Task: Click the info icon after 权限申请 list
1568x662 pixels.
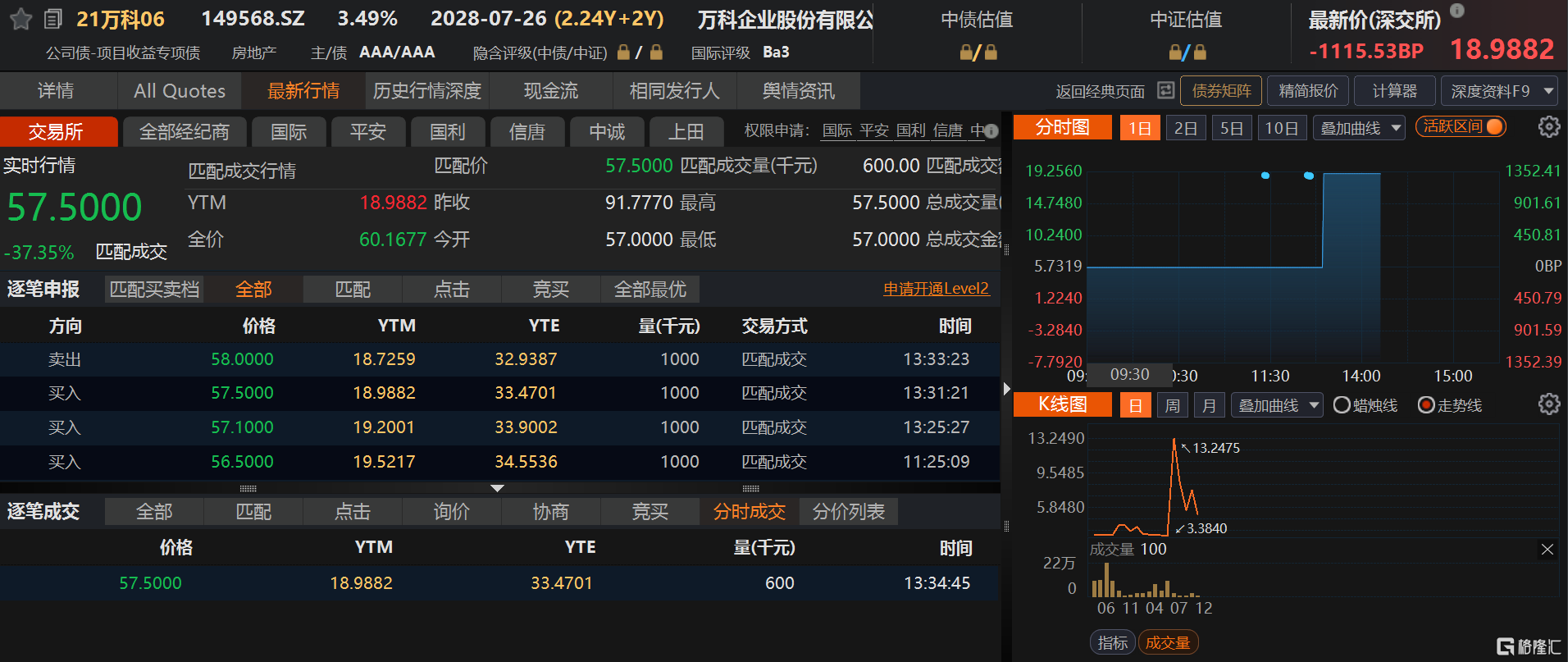Action: click(991, 131)
